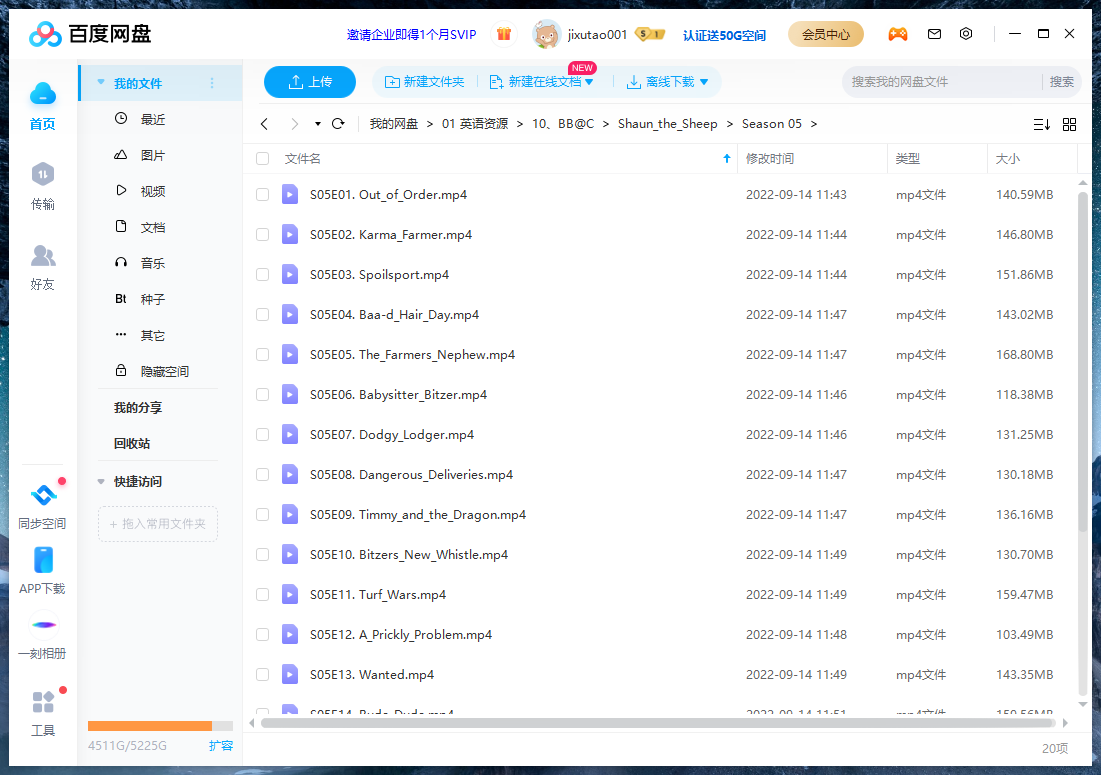Select 视频 in the sidebar
This screenshot has width=1101, height=775.
160,191
